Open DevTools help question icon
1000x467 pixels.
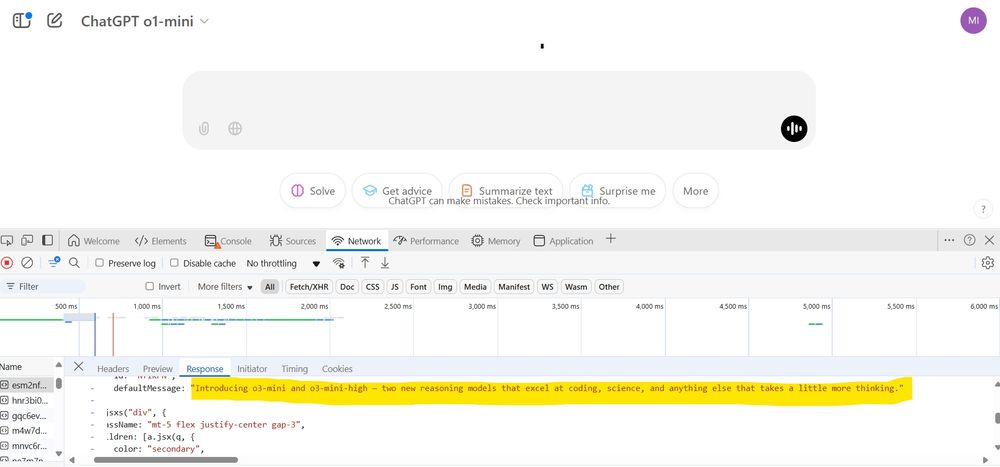point(969,240)
